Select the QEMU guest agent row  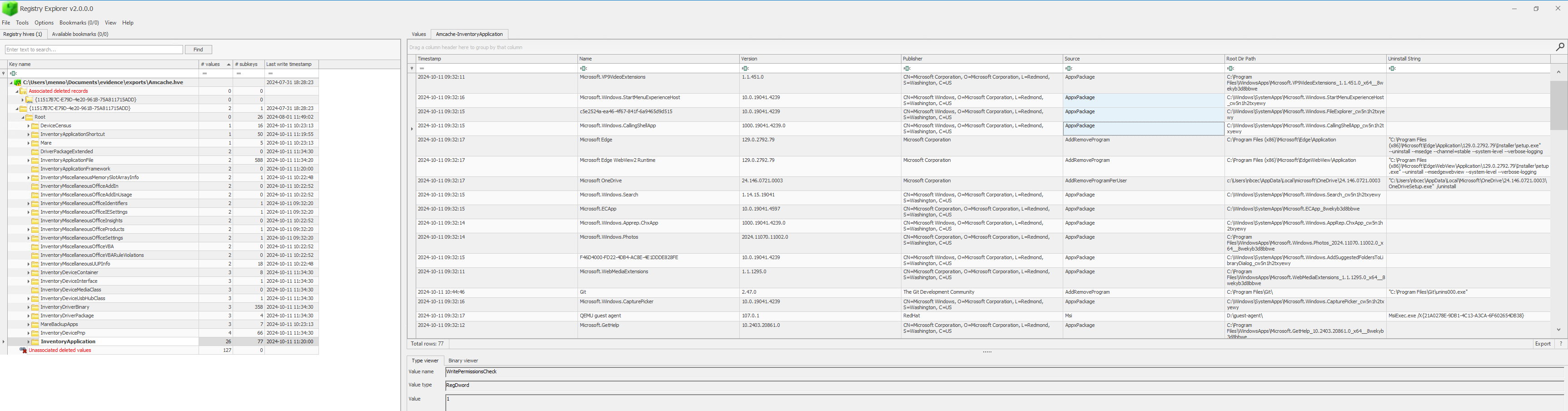(983, 316)
